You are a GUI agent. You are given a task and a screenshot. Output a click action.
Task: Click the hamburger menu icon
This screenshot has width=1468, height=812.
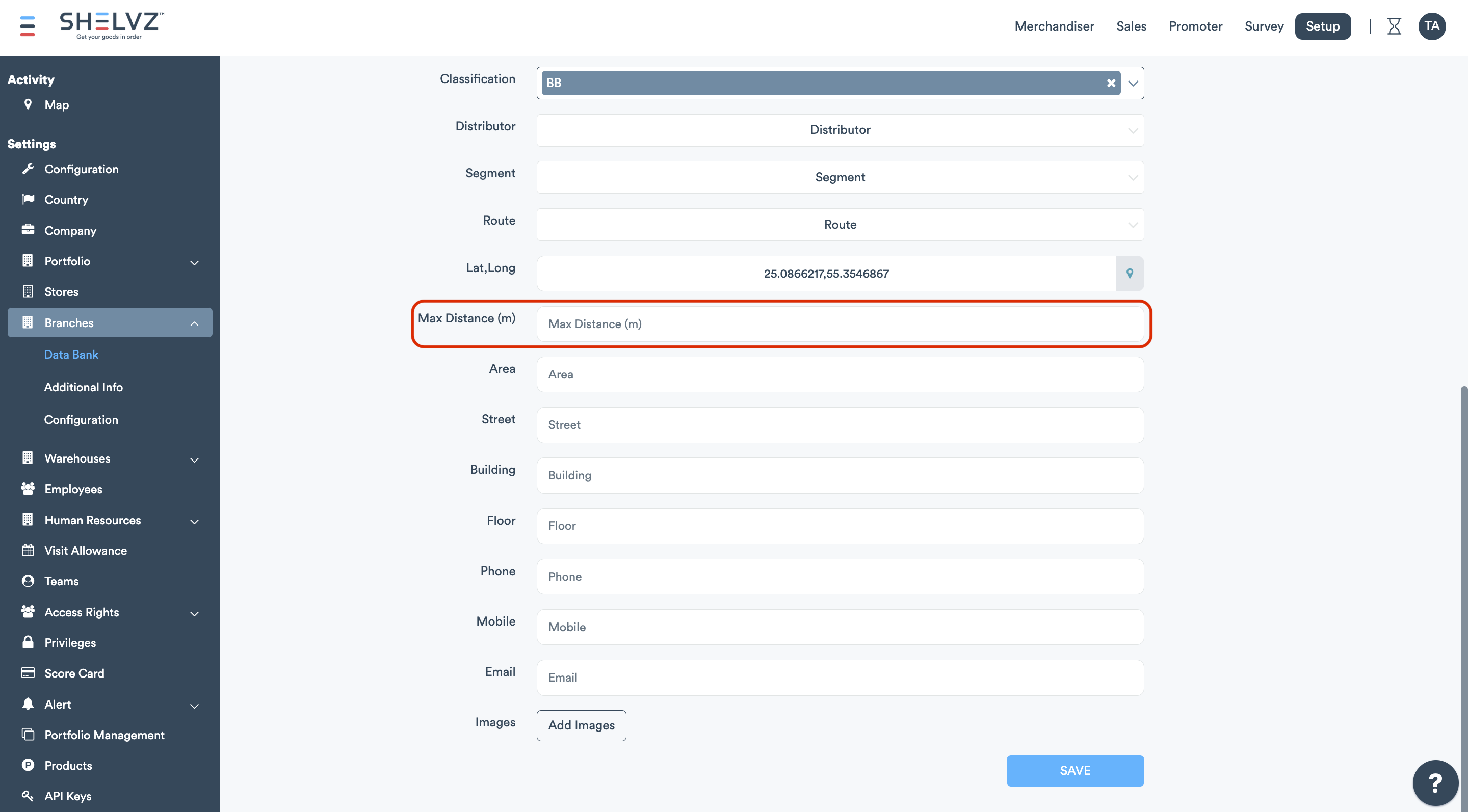click(x=28, y=26)
